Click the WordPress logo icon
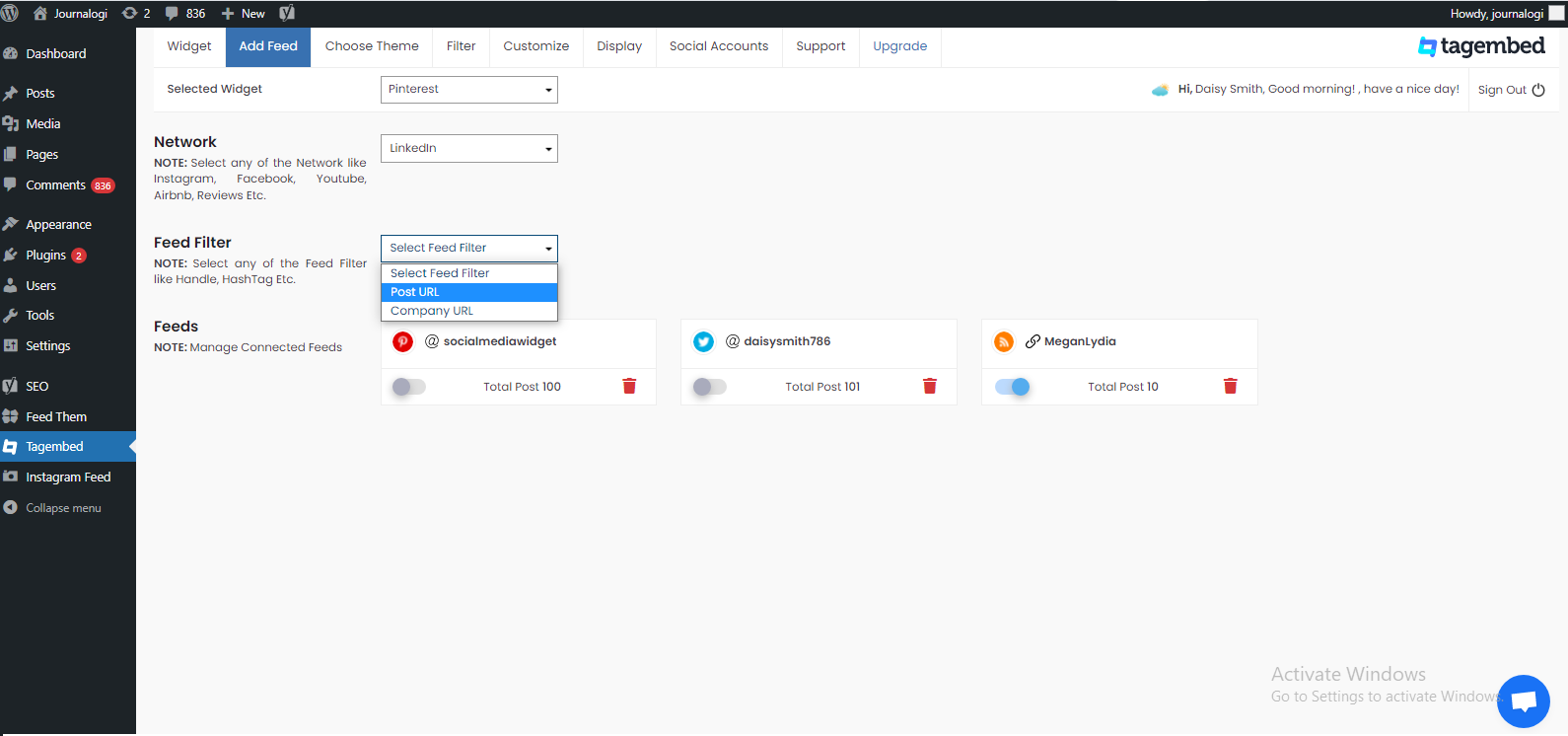The width and height of the screenshot is (1568, 736). (10, 14)
